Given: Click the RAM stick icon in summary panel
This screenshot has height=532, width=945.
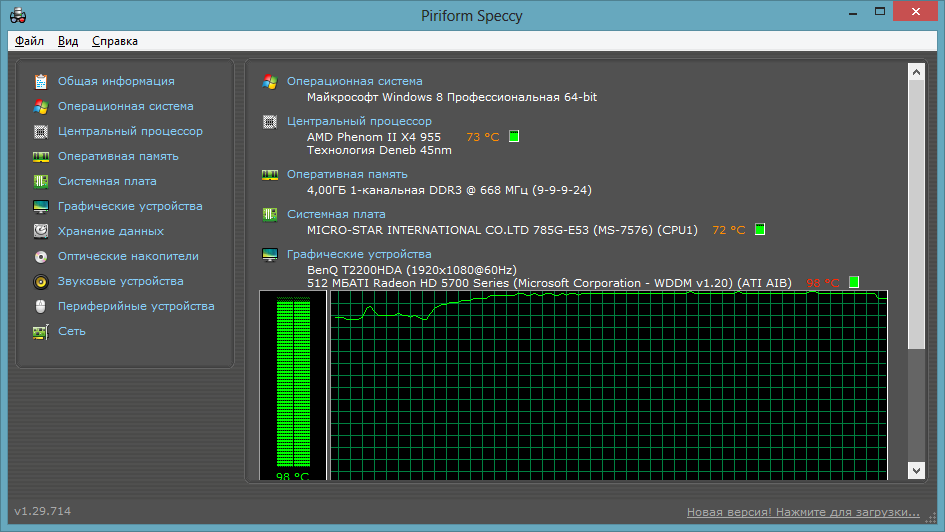Looking at the screenshot, I should (270, 175).
